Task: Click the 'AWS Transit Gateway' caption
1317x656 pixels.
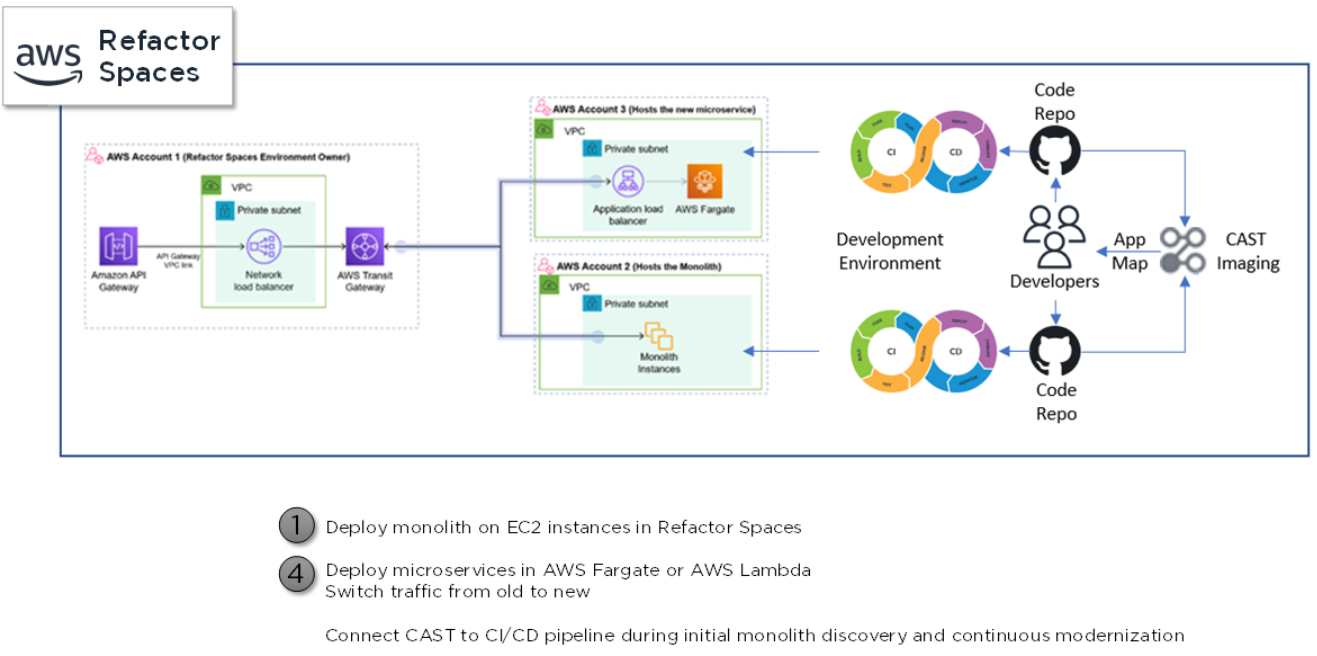Action: point(363,281)
